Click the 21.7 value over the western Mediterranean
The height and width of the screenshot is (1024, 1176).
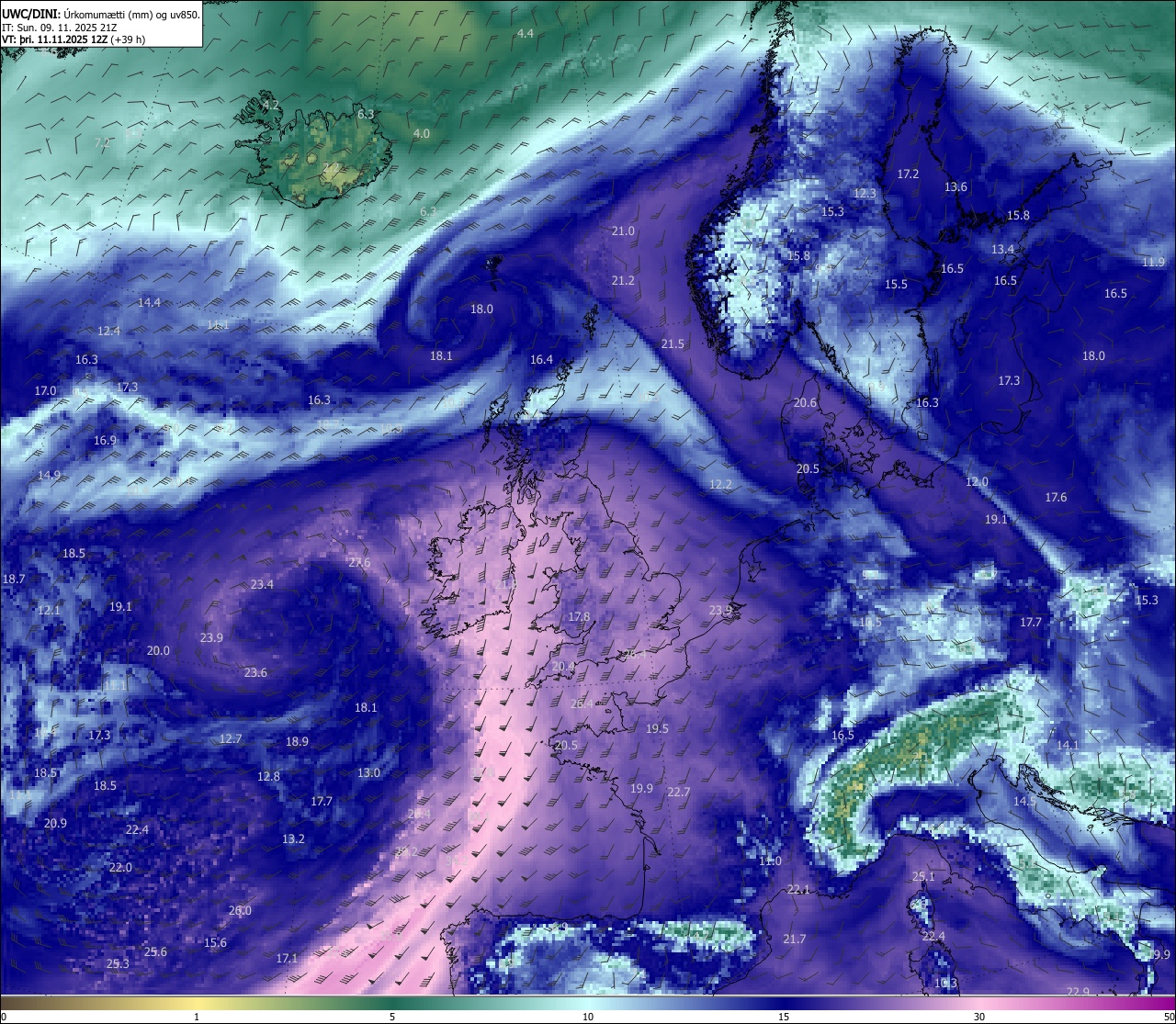pyautogui.click(x=794, y=940)
